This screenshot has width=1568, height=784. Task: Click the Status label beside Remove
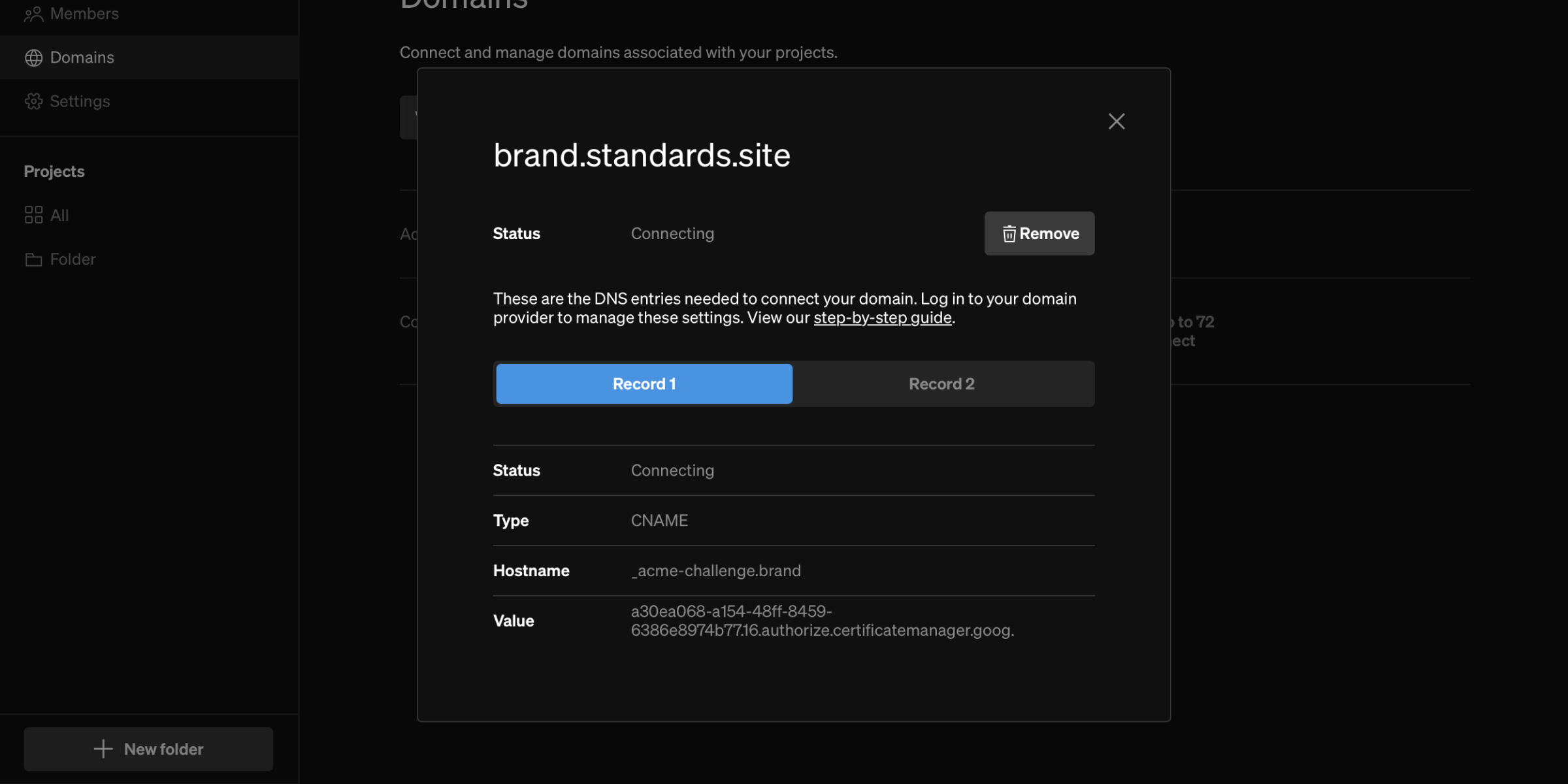(x=516, y=233)
